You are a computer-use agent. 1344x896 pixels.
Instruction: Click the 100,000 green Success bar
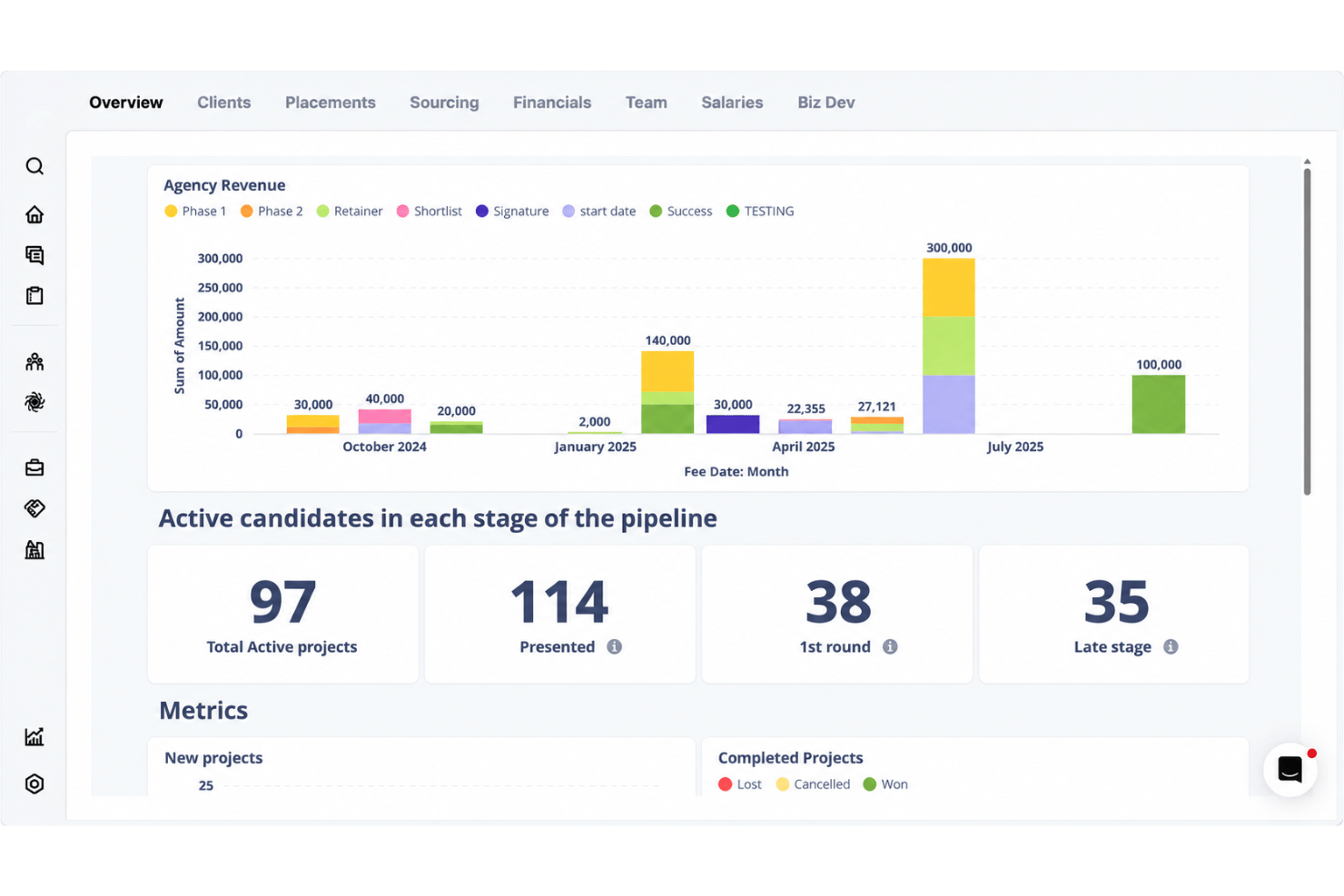[x=1159, y=404]
